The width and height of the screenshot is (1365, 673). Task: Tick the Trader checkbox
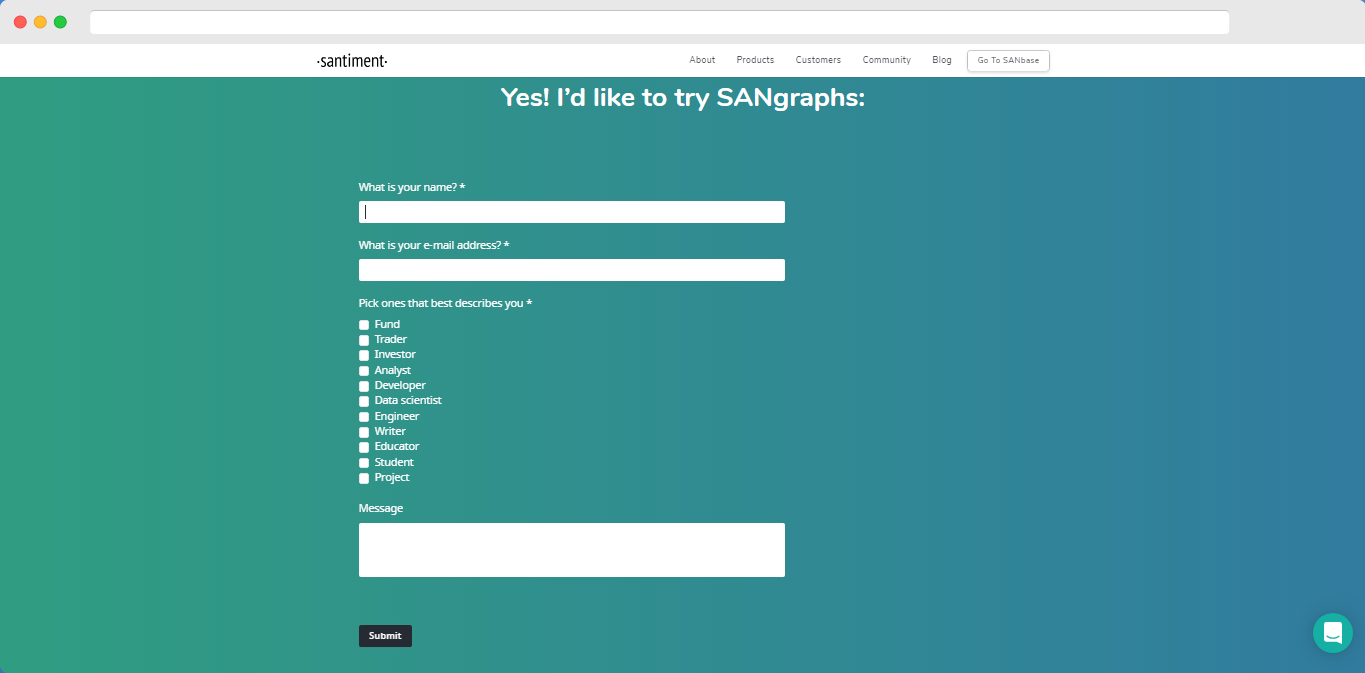click(364, 340)
